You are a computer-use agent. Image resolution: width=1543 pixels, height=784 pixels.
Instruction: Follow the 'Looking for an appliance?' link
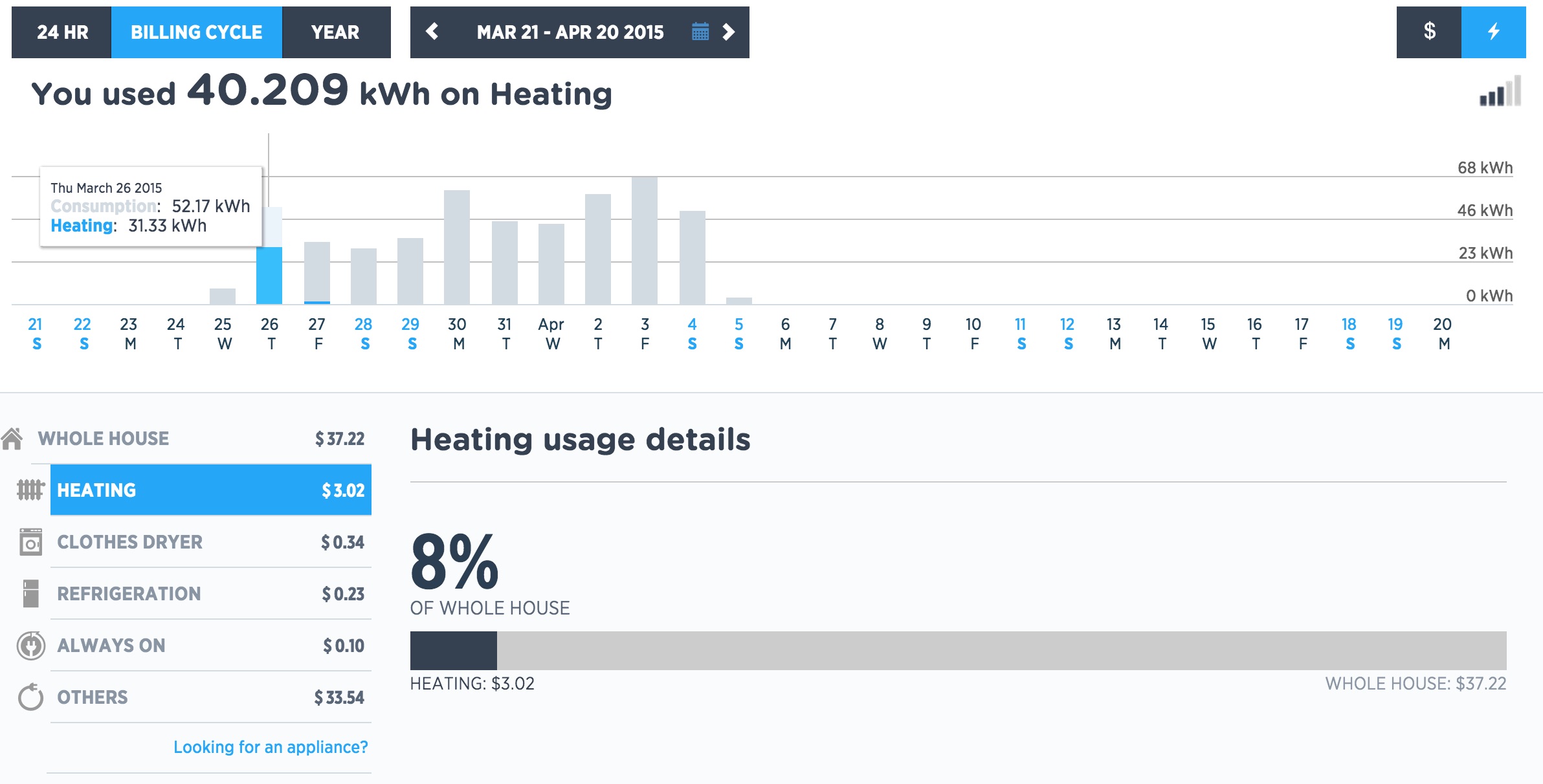pos(271,747)
